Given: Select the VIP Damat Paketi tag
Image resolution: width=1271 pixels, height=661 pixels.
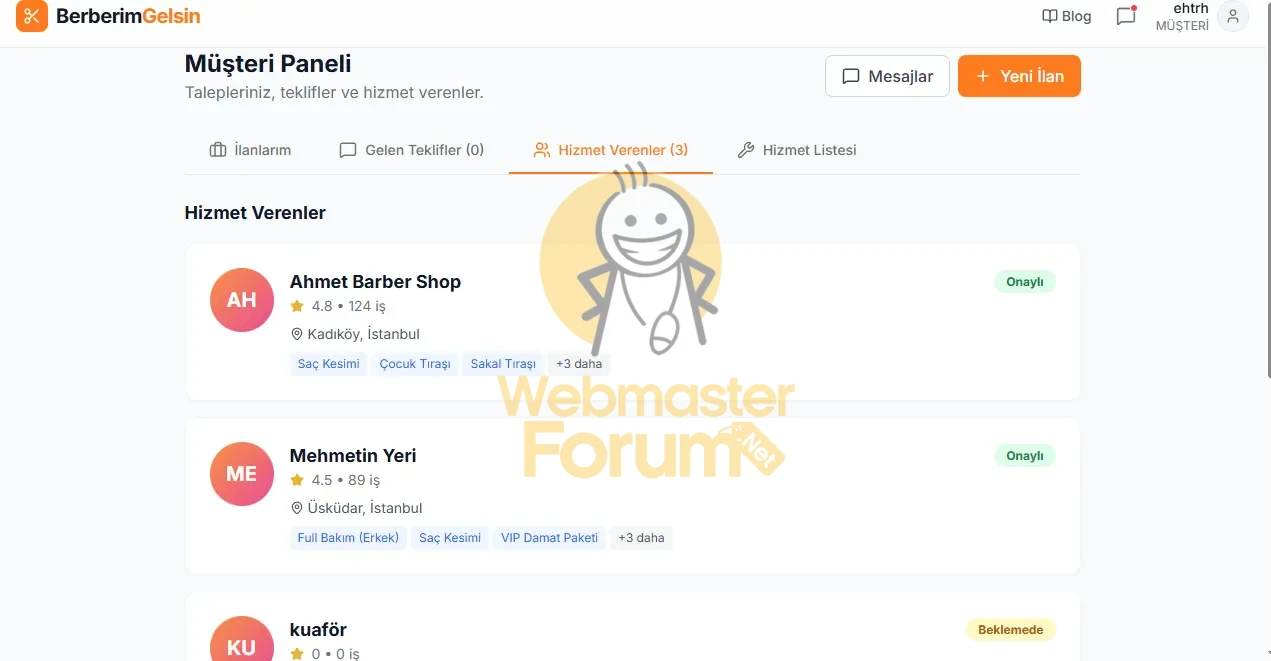Looking at the screenshot, I should tap(549, 538).
